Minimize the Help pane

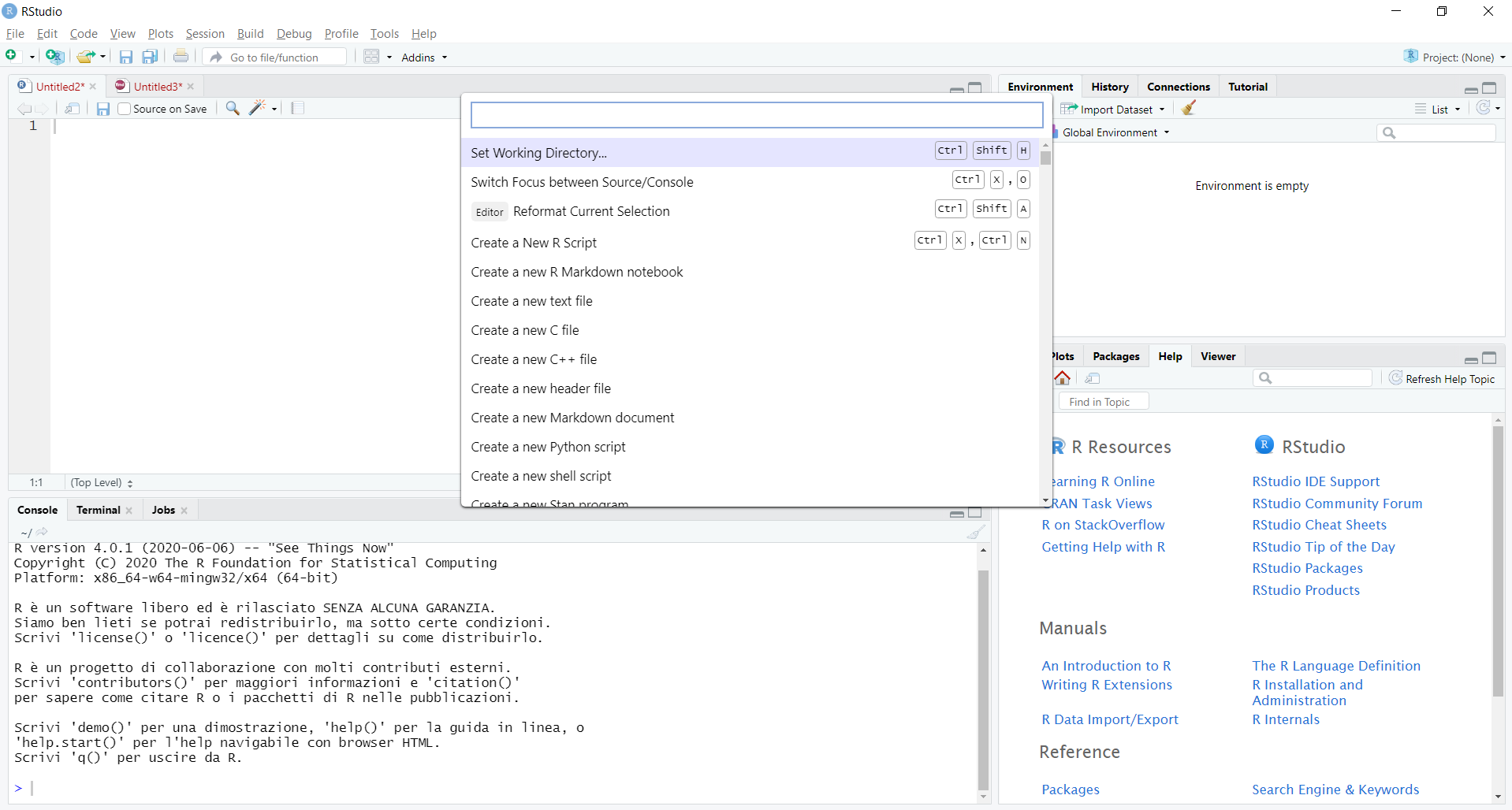[x=1471, y=359]
